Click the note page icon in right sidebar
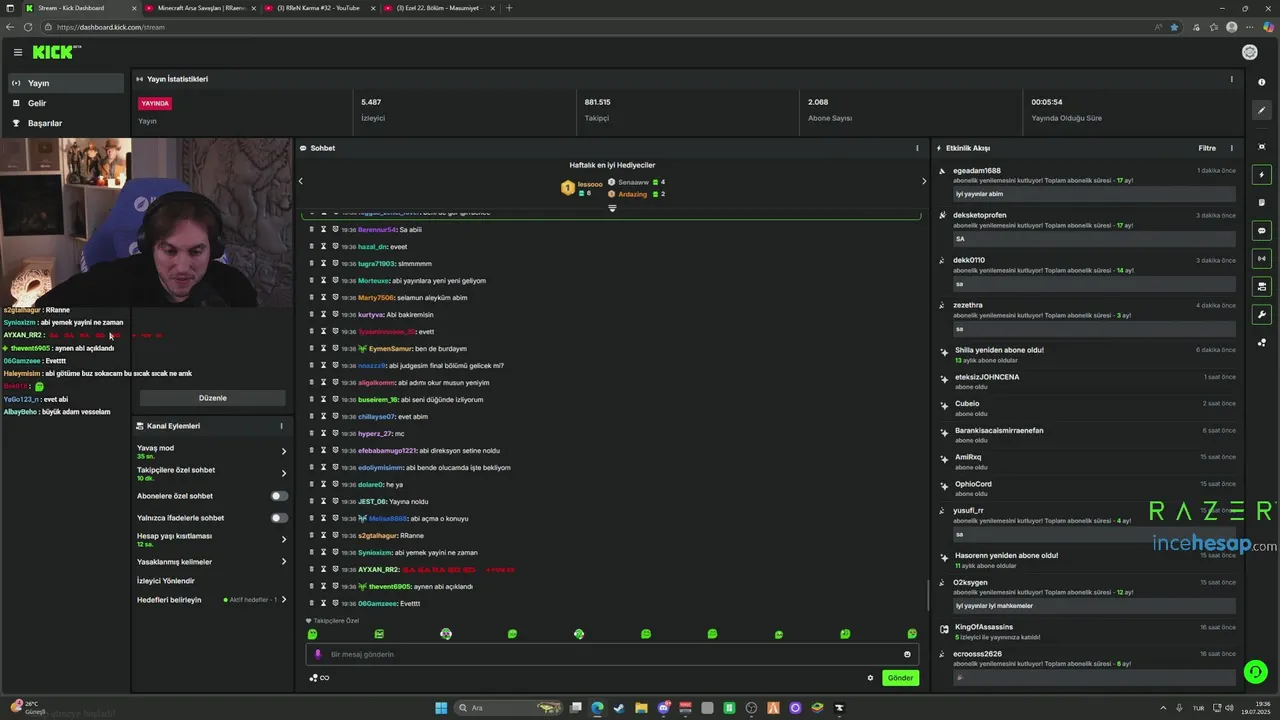The image size is (1280, 720). (x=1262, y=202)
